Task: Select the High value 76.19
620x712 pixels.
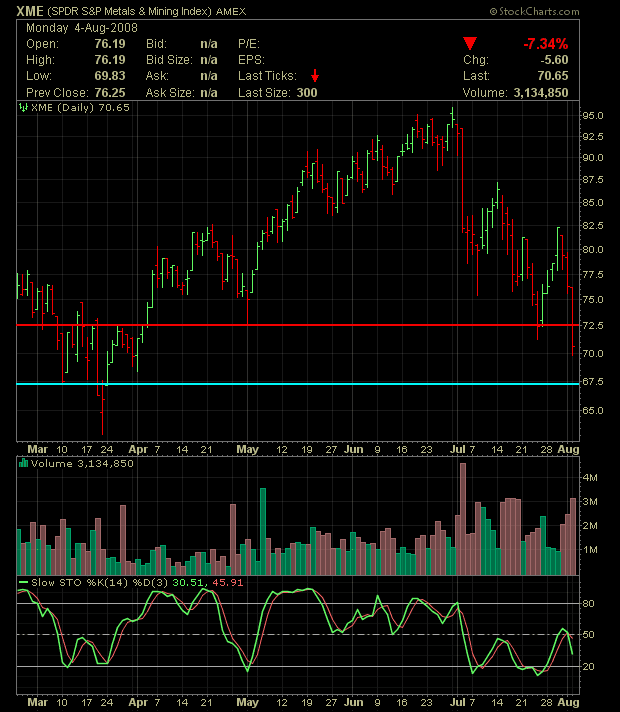Action: click(x=110, y=59)
